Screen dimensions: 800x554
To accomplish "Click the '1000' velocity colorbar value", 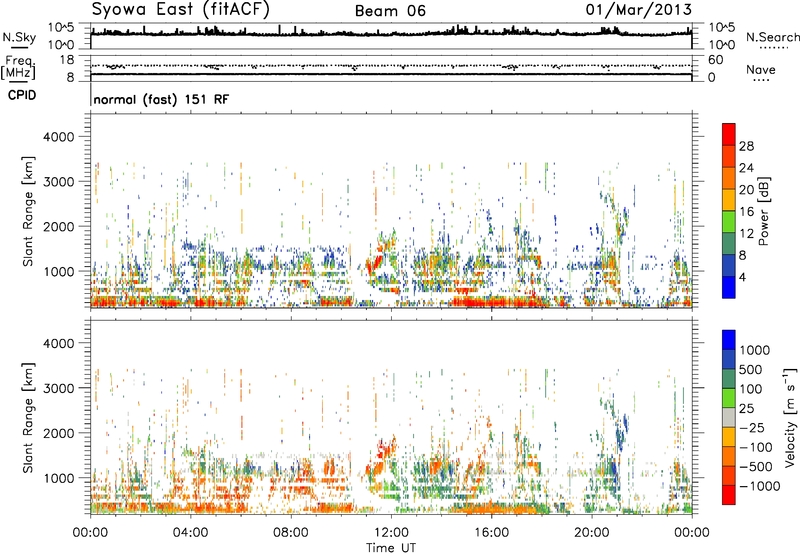I will click(755, 350).
